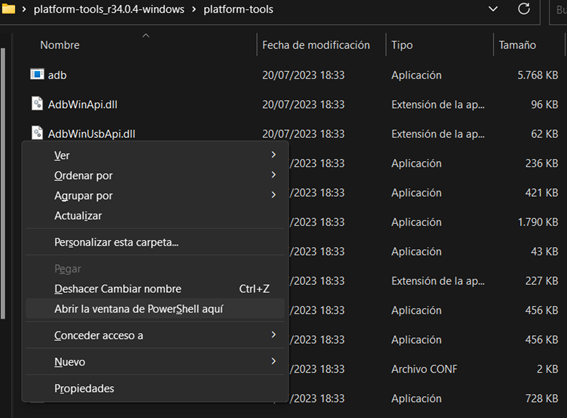Open Propiedades from the context menu

155,388
